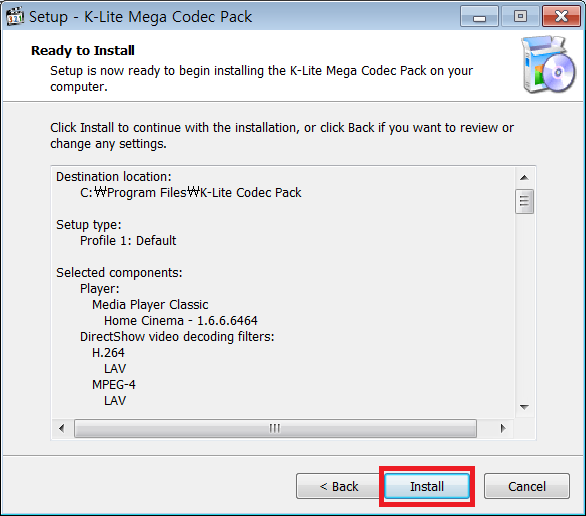Click the horizontal scroll left arrow
This screenshot has height=516, width=586.
[x=62, y=428]
